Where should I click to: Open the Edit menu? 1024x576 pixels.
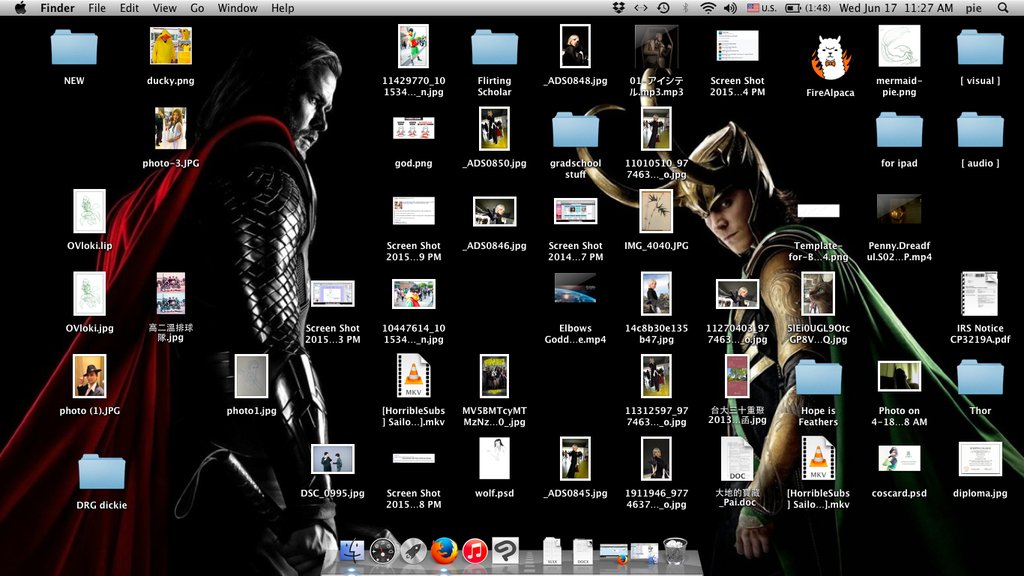(129, 8)
